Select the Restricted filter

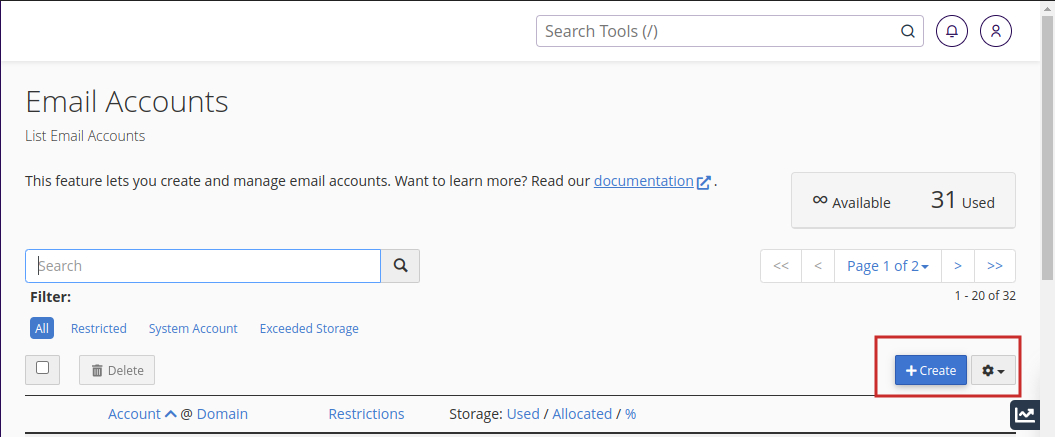point(98,328)
